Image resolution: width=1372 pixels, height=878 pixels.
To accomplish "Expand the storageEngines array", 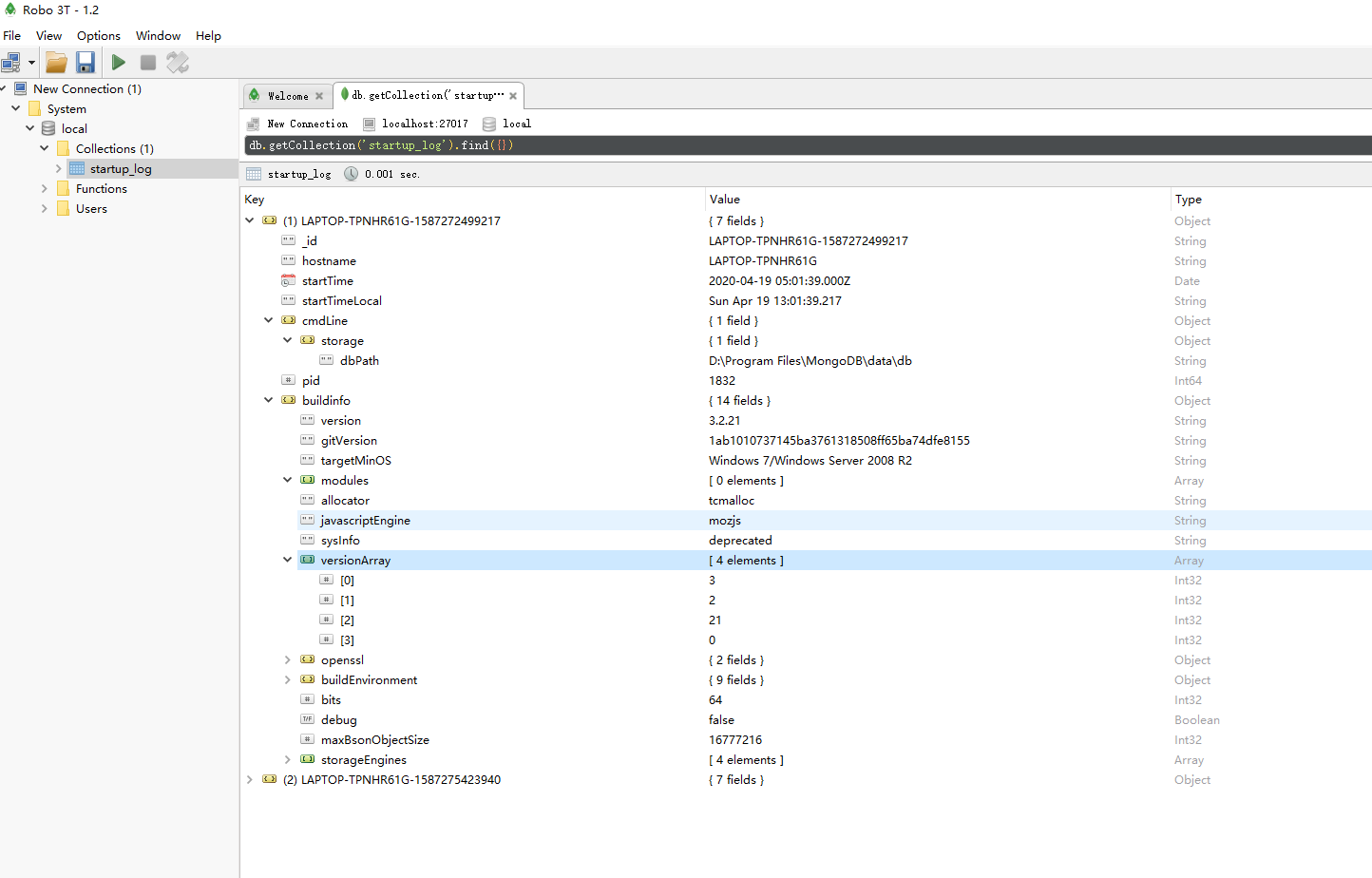I will [288, 759].
